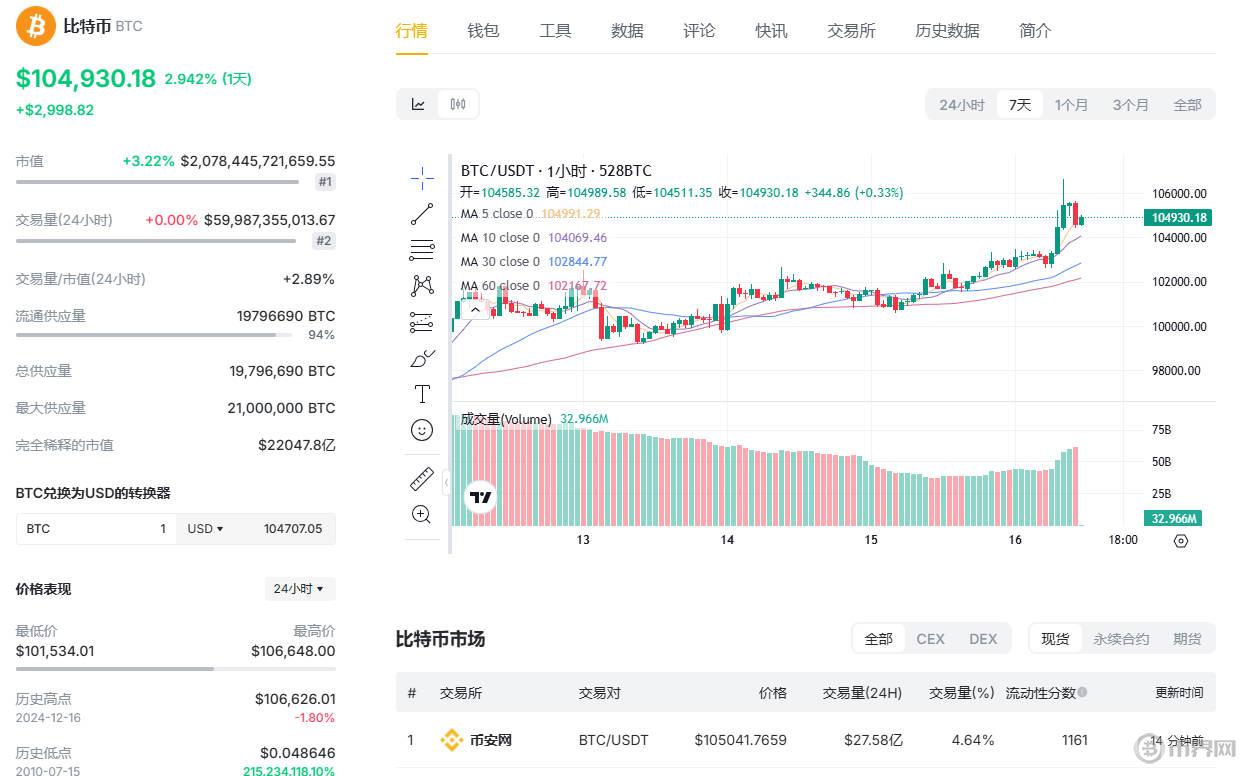The height and width of the screenshot is (776, 1247).
Task: Switch to the 历史数据 tab
Action: pyautogui.click(x=947, y=31)
